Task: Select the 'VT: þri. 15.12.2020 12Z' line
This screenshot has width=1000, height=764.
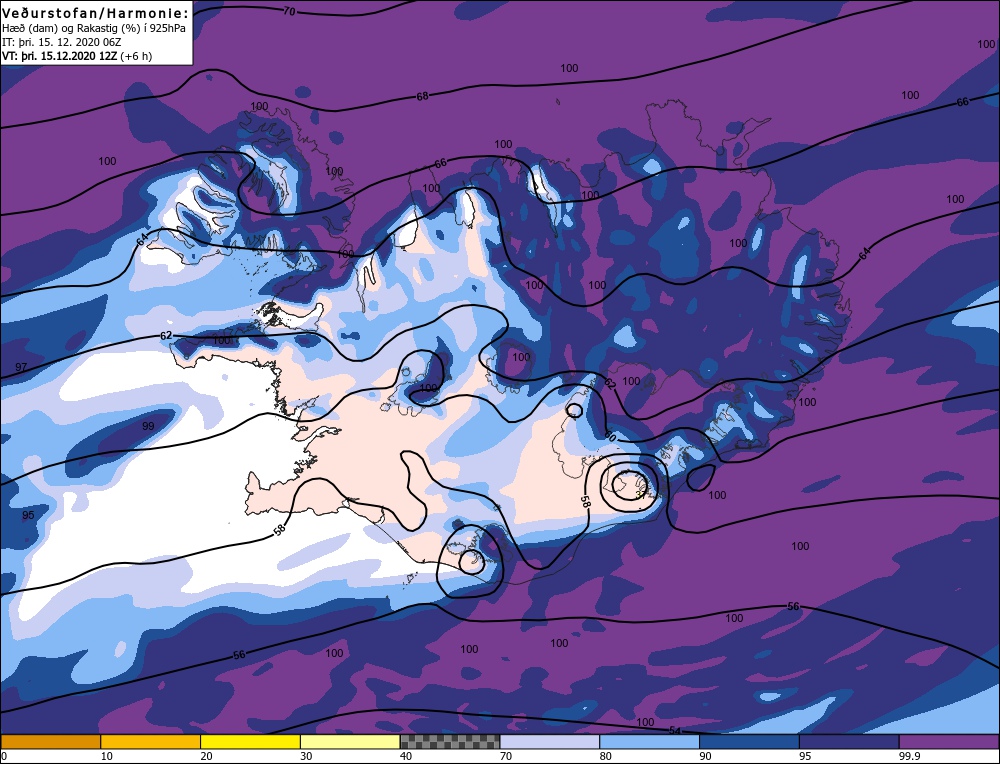Action: point(77,56)
